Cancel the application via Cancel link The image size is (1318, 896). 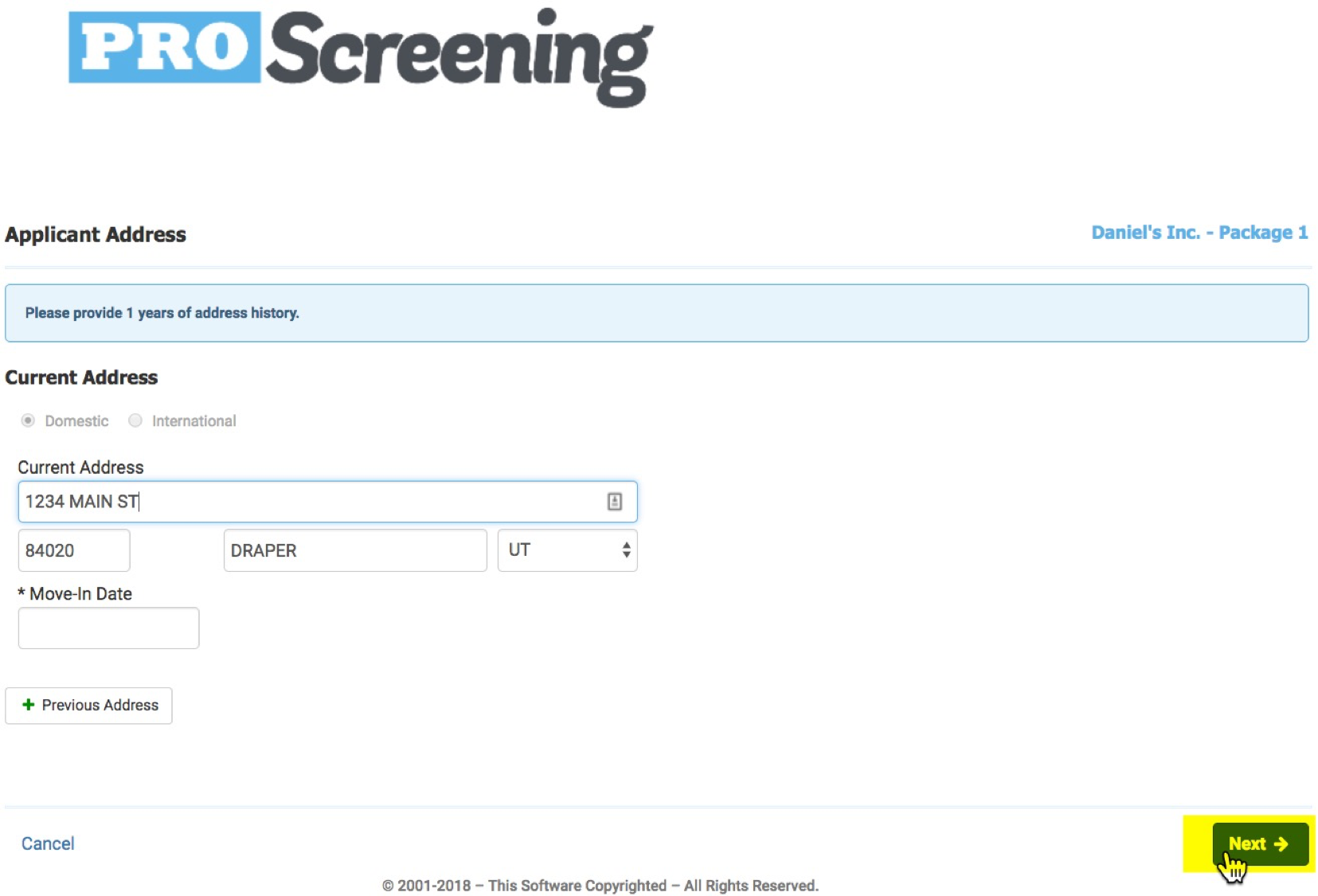48,843
